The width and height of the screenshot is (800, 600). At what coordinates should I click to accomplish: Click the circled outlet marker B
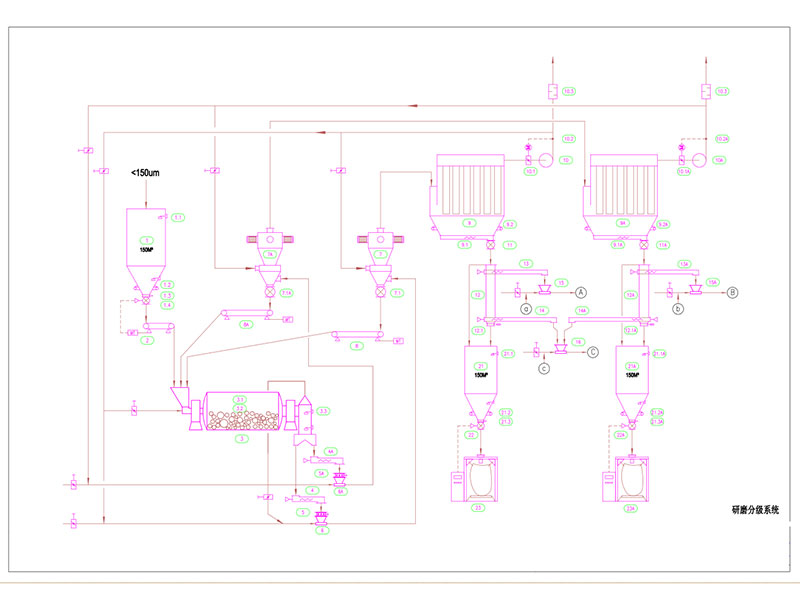click(733, 292)
